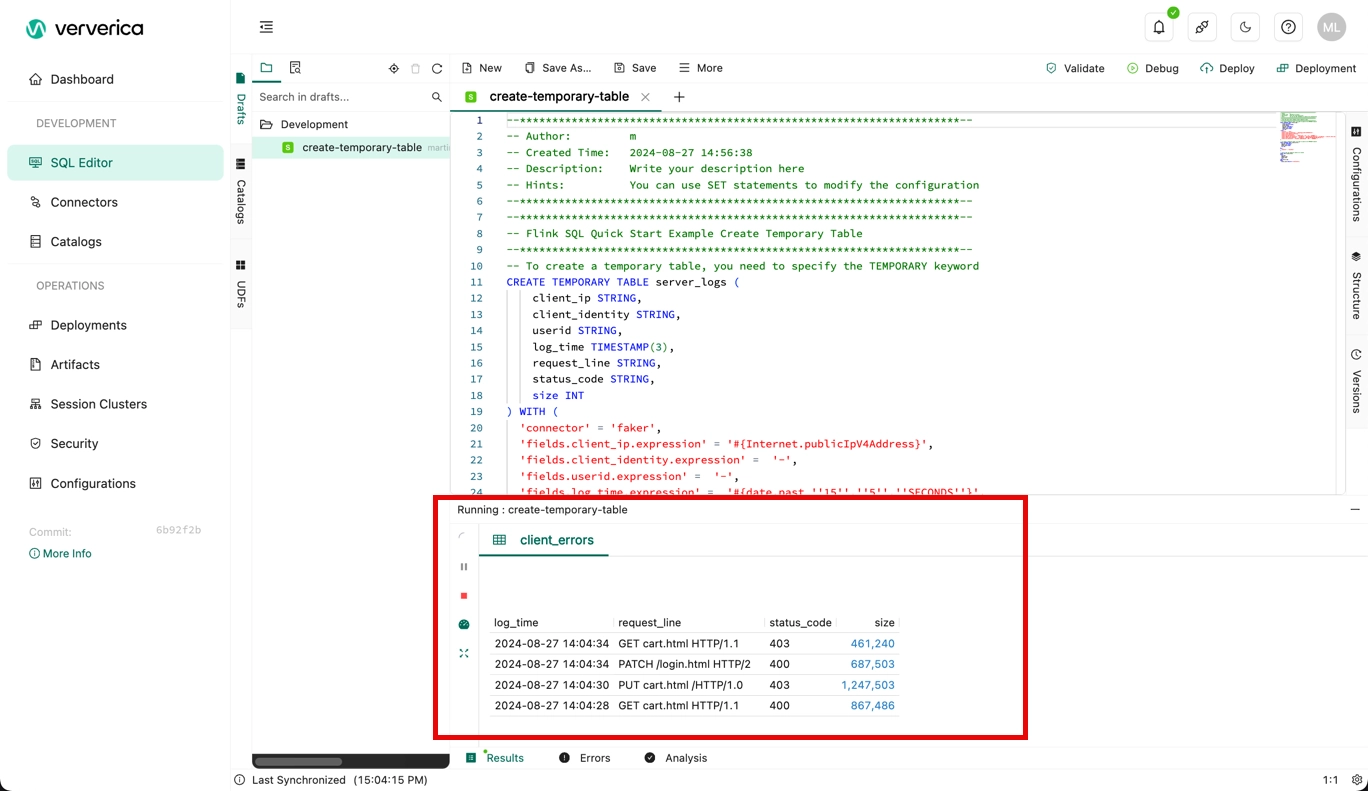This screenshot has width=1368, height=791.
Task: Open the gauge dashboard icon in results
Action: coord(464,624)
